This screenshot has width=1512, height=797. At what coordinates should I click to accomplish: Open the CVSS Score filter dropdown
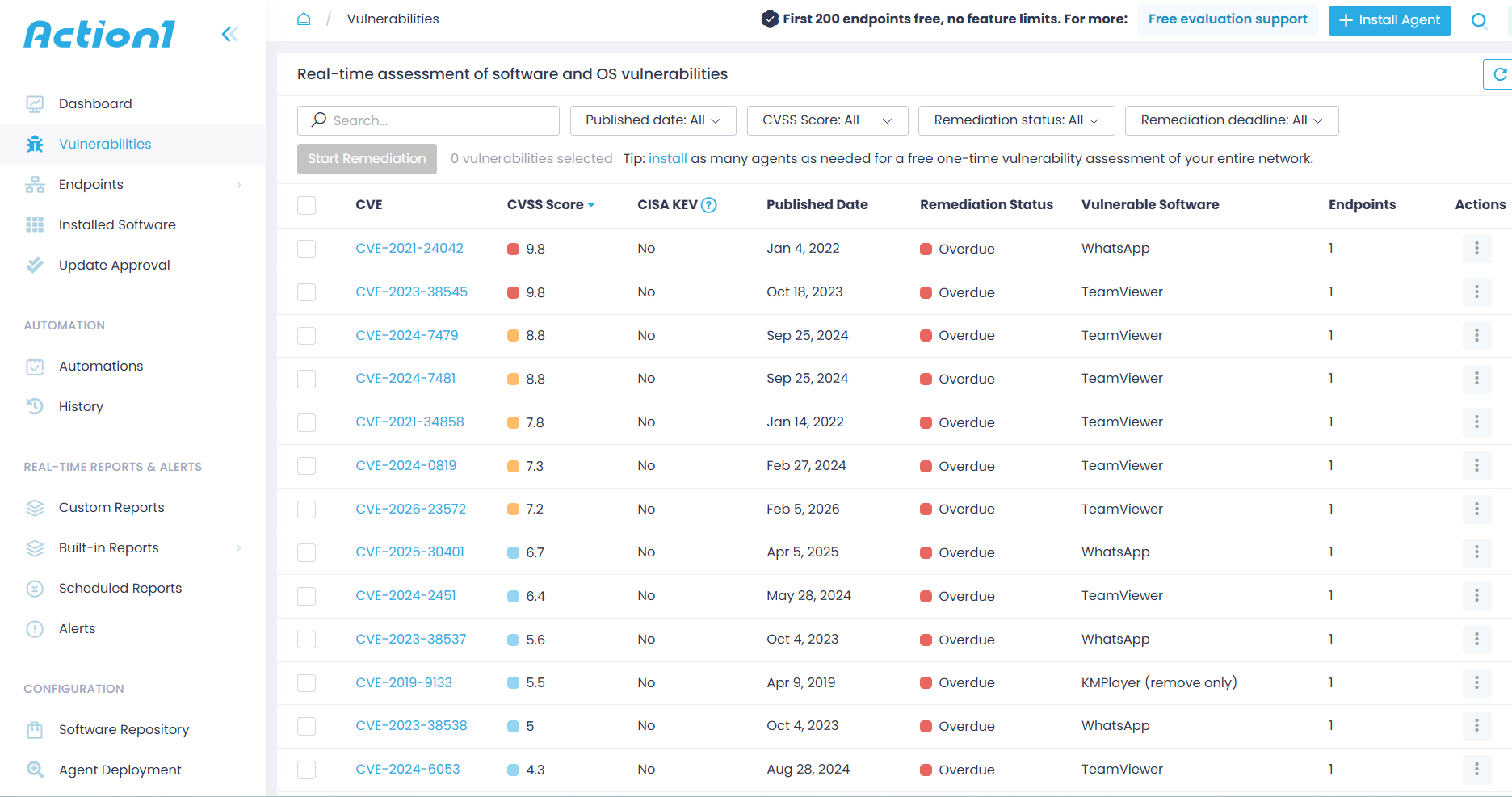pos(827,120)
